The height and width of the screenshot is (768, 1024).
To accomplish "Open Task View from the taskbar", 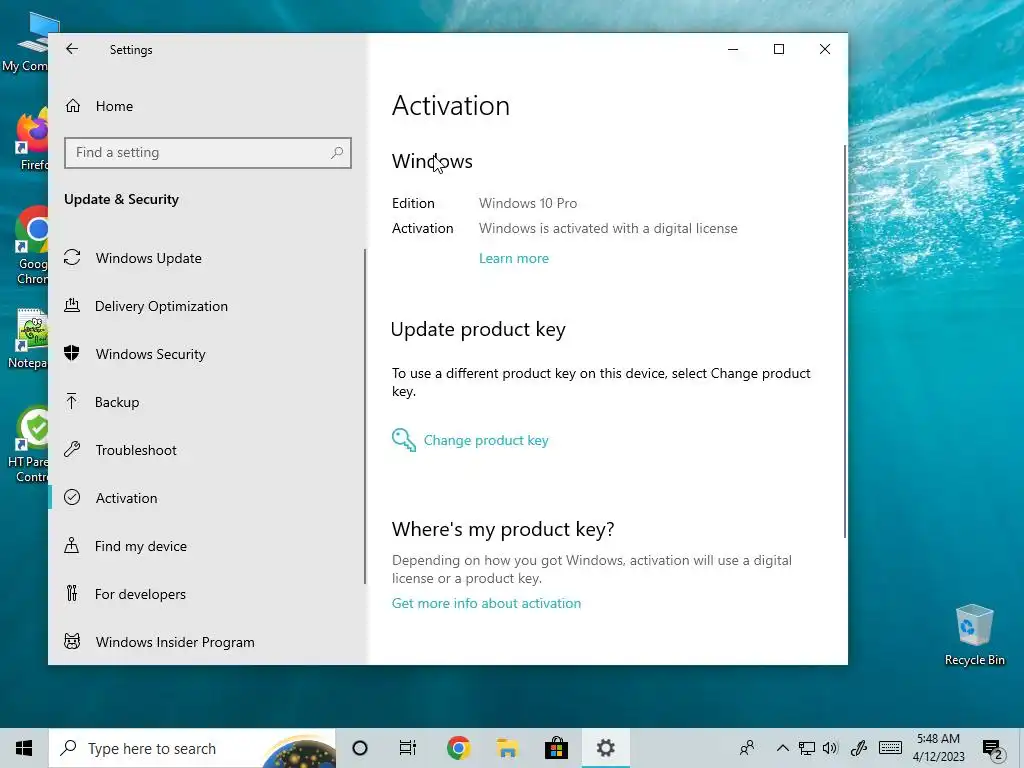I will pos(408,748).
